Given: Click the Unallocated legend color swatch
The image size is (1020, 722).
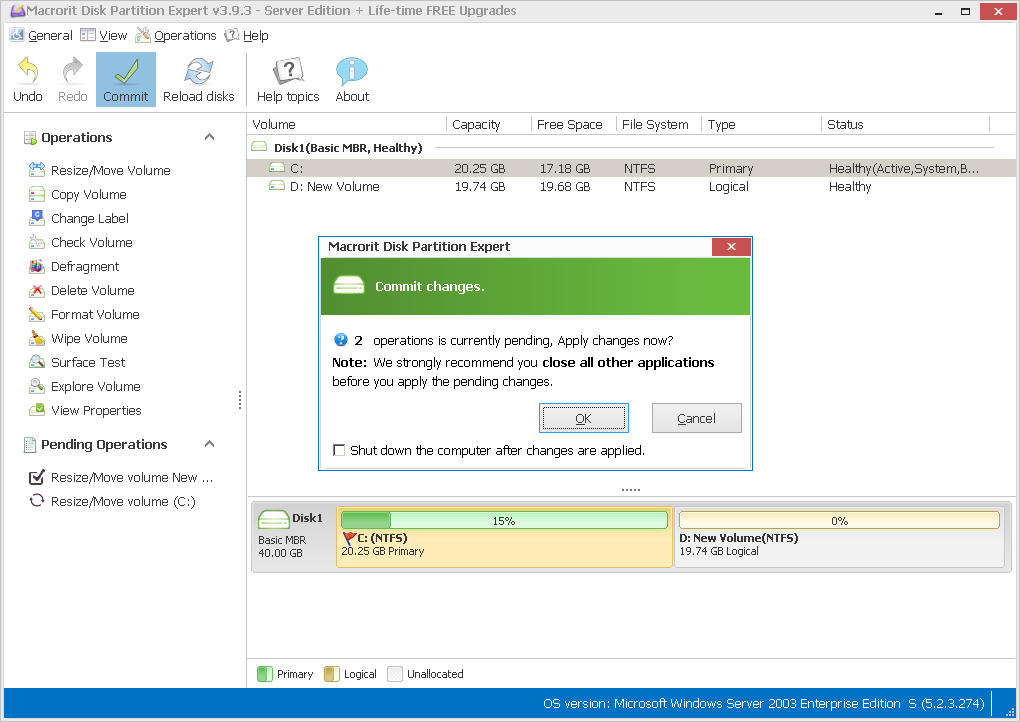Looking at the screenshot, I should [395, 674].
